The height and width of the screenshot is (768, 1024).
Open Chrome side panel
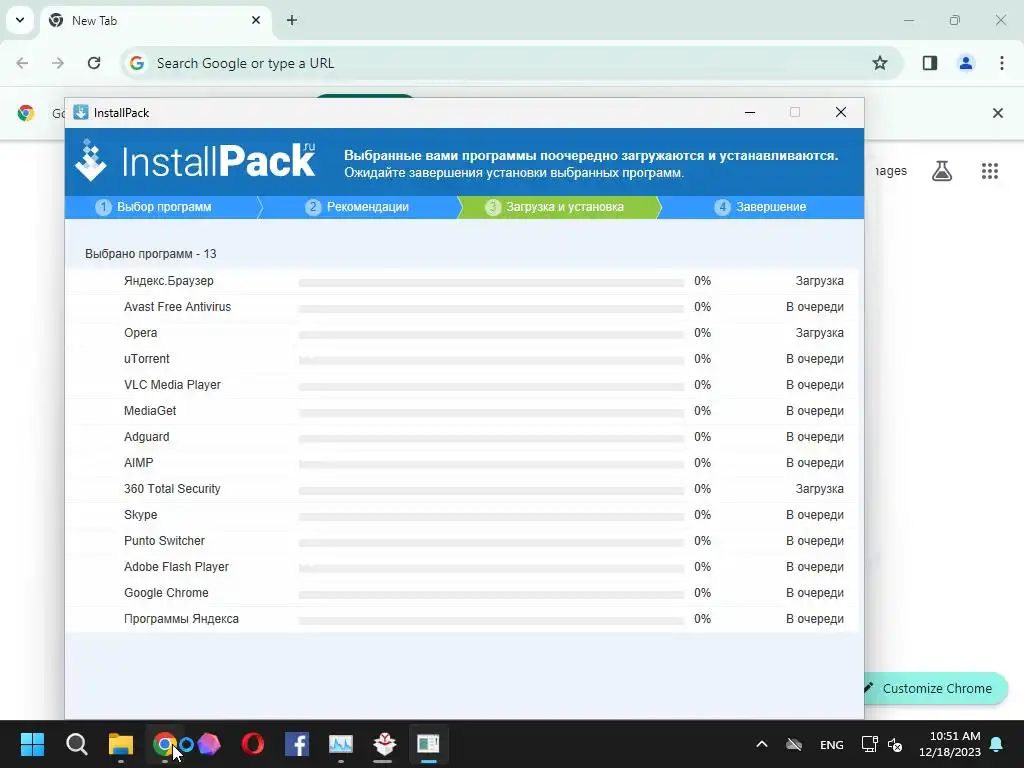point(930,63)
